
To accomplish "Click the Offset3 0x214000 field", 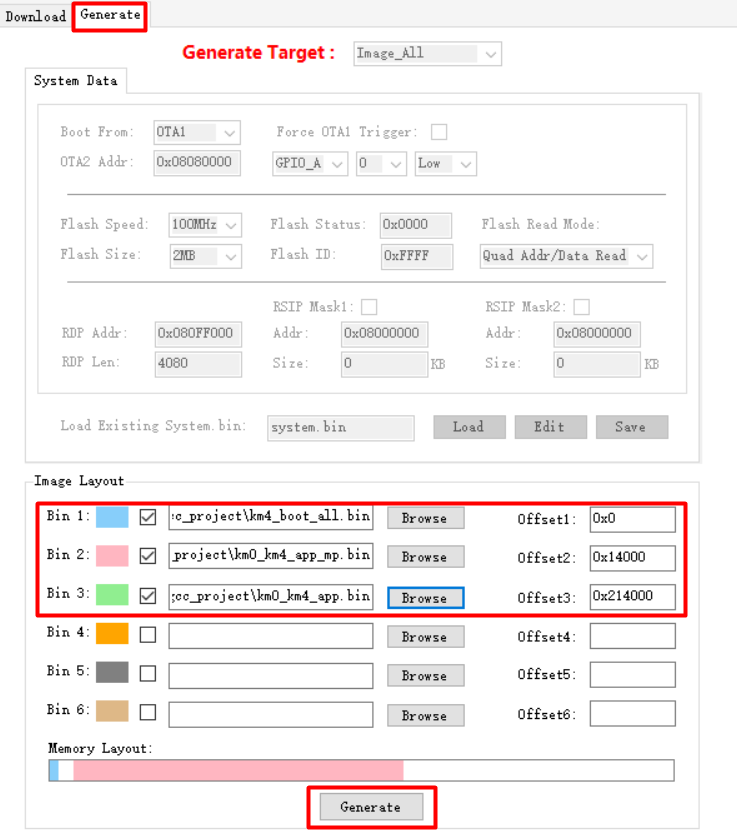I will click(x=633, y=597).
